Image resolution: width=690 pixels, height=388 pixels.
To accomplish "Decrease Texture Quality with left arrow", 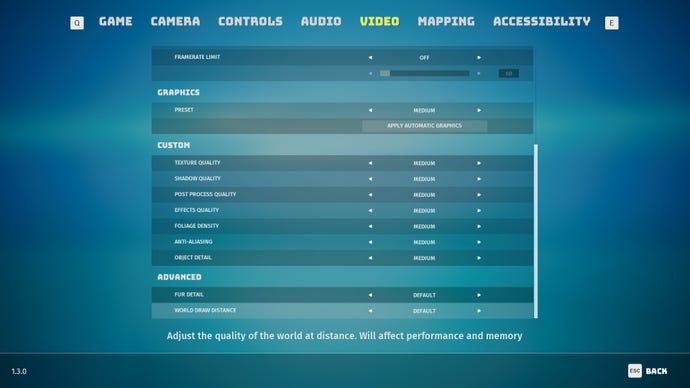I will pyautogui.click(x=370, y=163).
